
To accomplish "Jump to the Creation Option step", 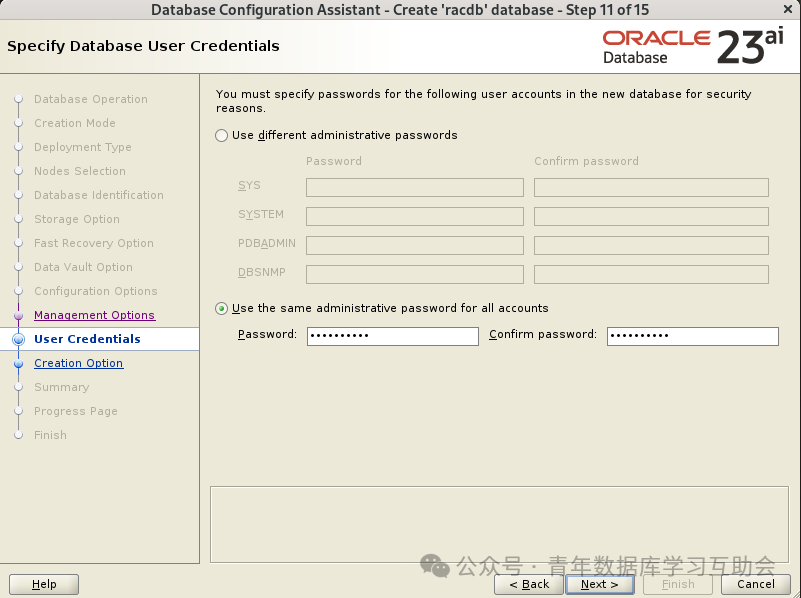I will coord(79,363).
